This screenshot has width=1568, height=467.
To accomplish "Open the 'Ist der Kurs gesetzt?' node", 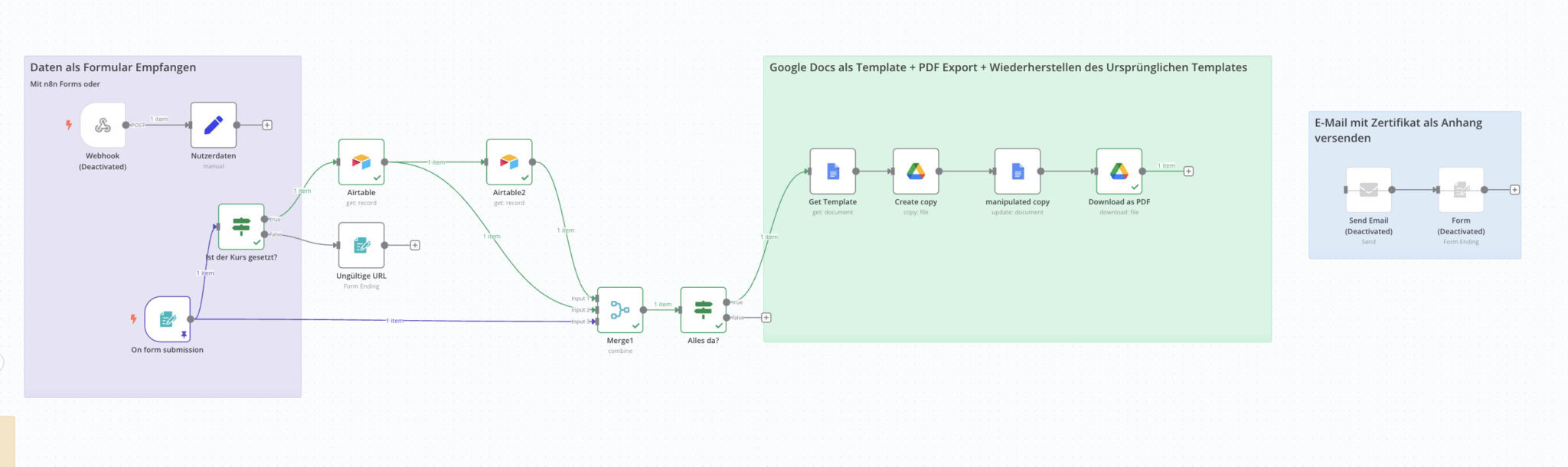I will coord(241,227).
